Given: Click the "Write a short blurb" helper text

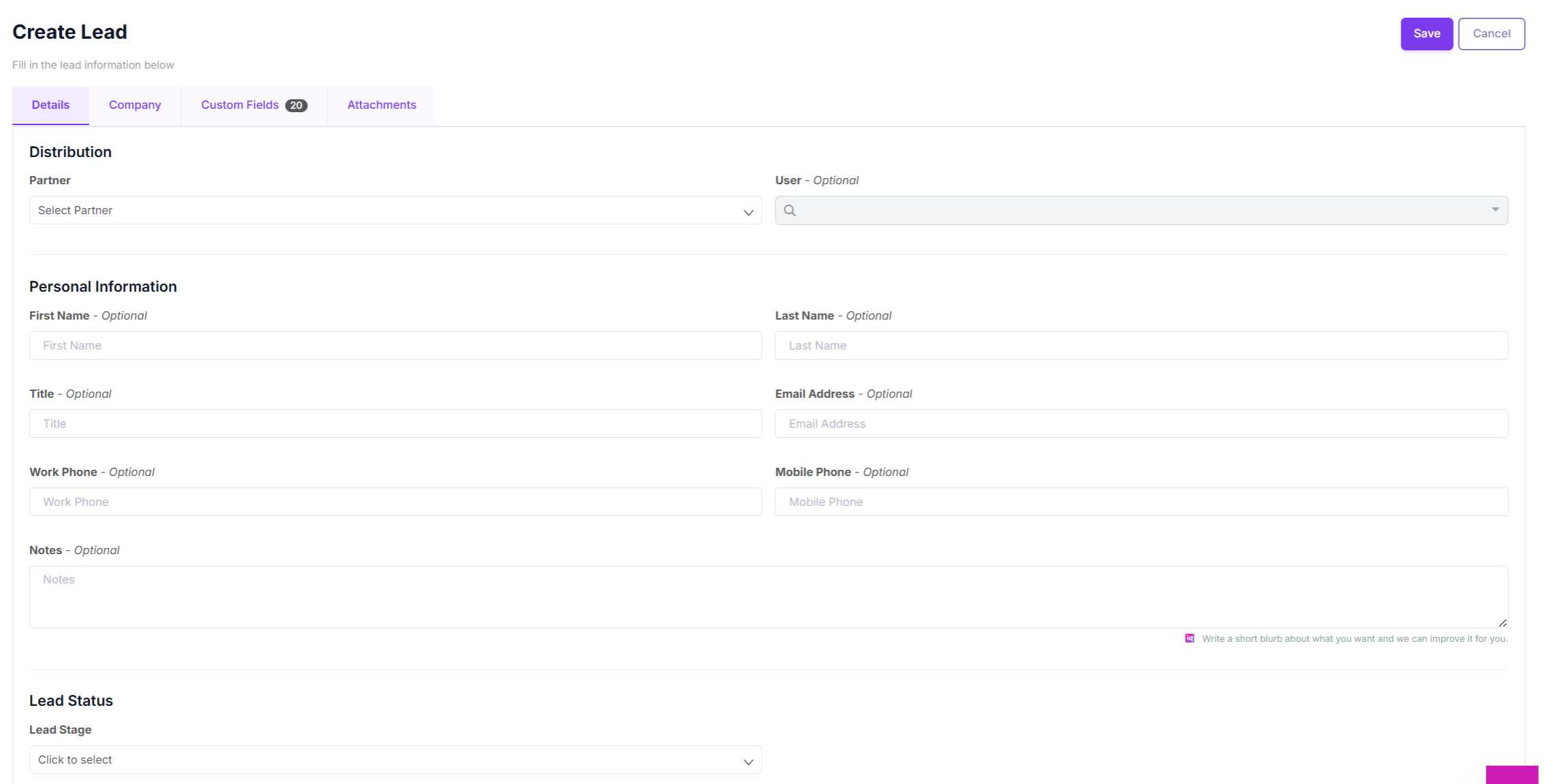Looking at the screenshot, I should [x=1354, y=639].
